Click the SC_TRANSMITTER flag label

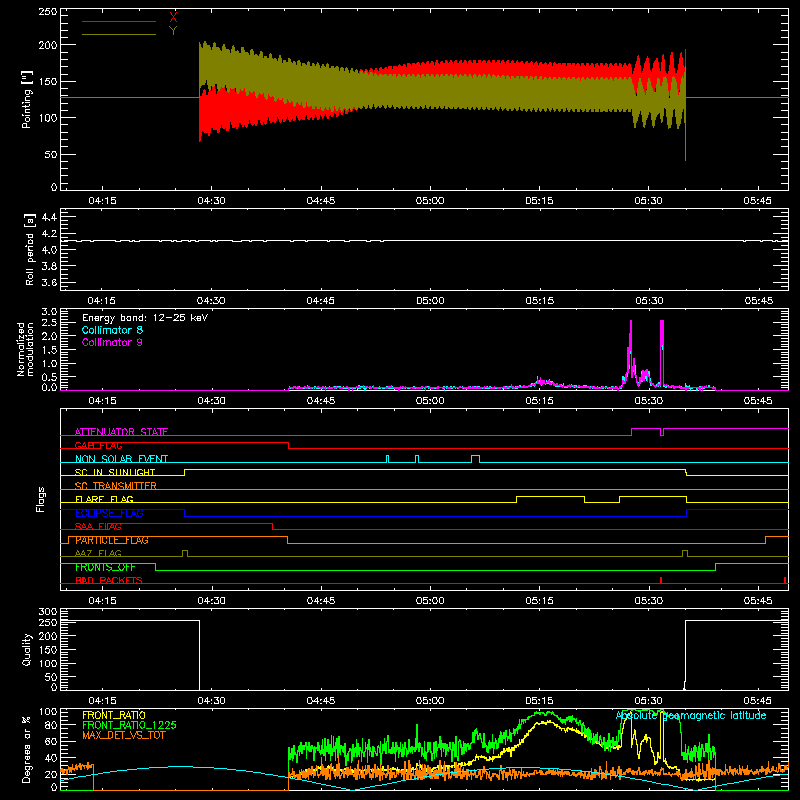115,486
